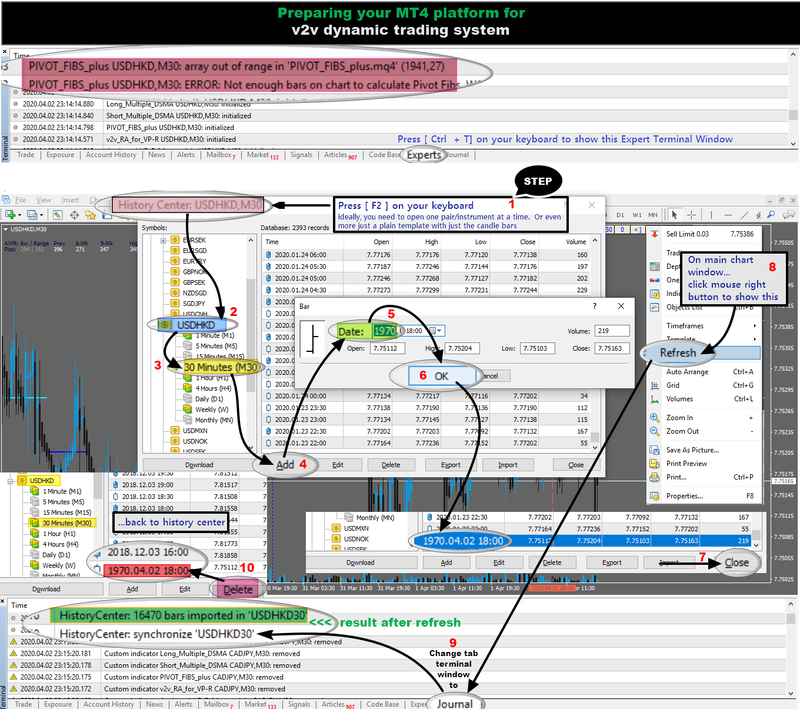
Task: Click the magnifier search icon in toolbar
Action: point(771,215)
